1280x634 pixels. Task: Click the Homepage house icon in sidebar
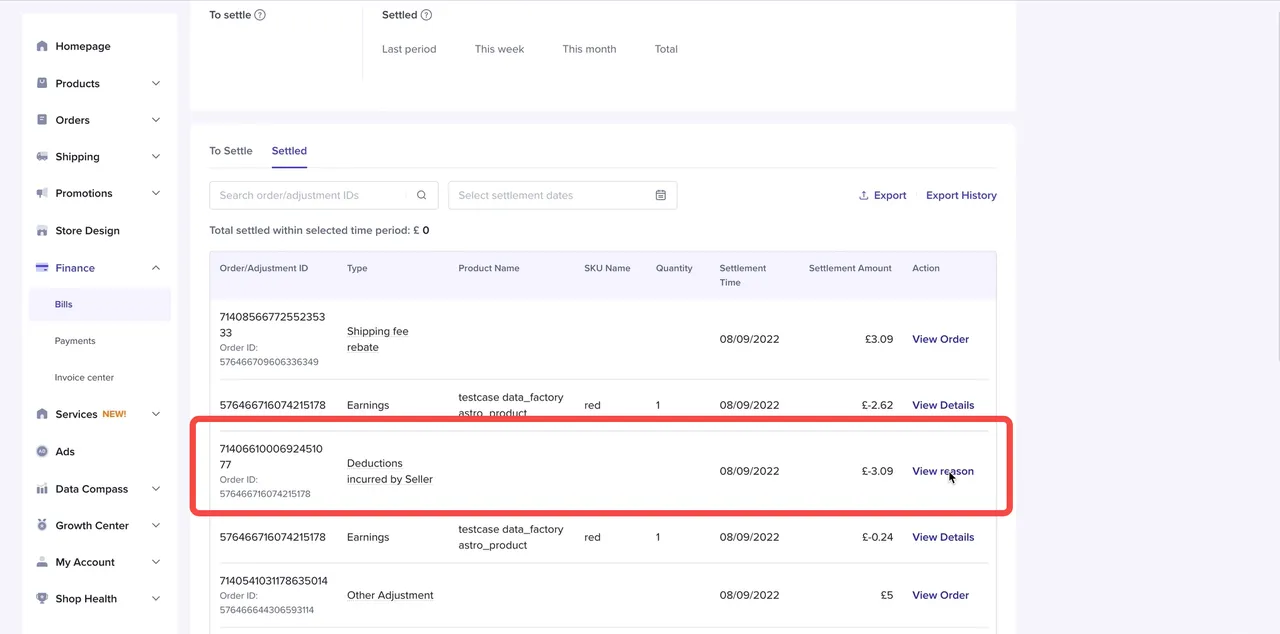pyautogui.click(x=42, y=46)
